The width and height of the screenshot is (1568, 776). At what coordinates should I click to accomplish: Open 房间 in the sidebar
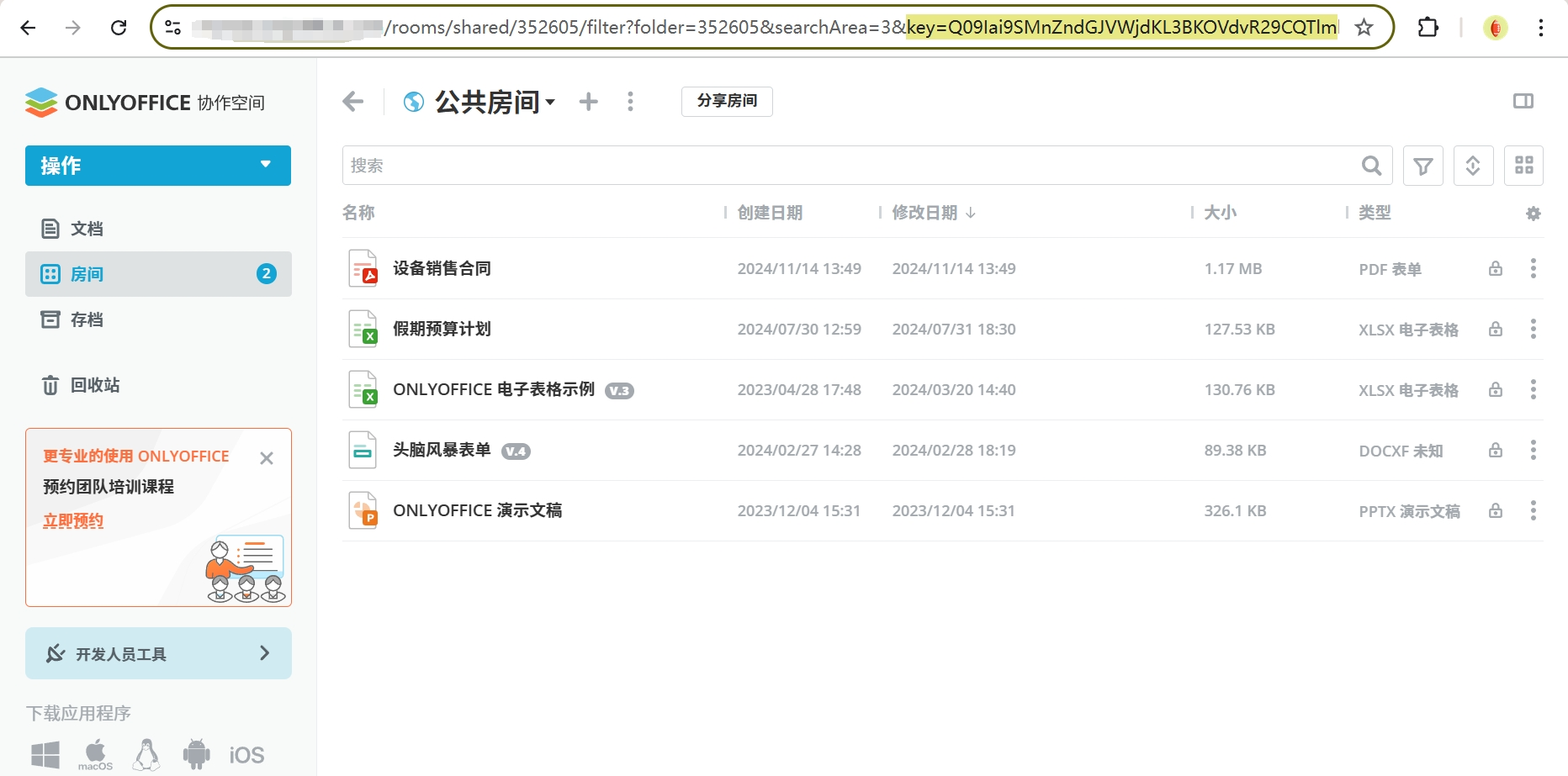[x=158, y=274]
